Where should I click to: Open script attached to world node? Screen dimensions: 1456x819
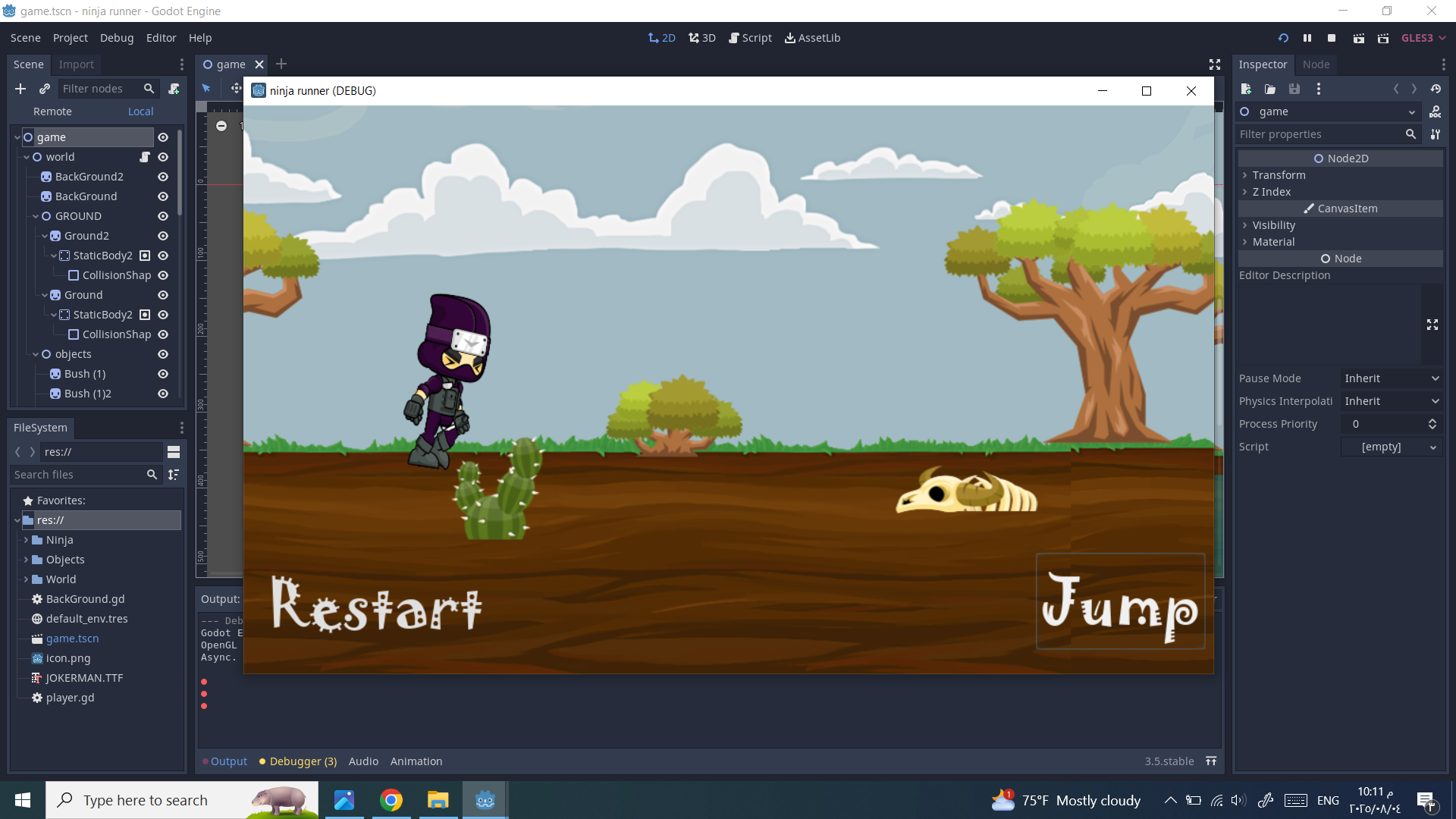[x=145, y=157]
